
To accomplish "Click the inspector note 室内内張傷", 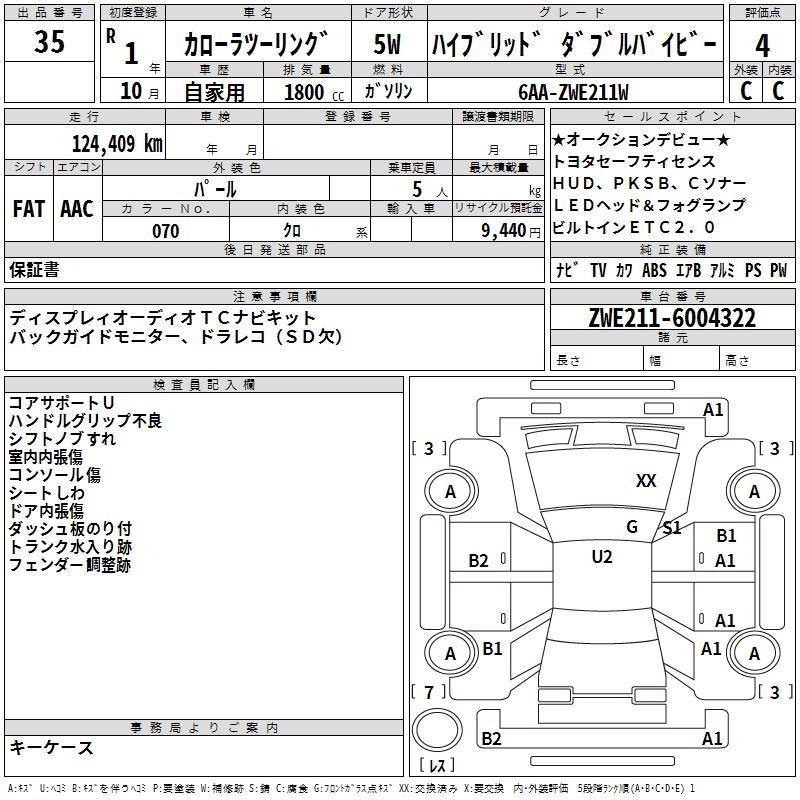I will pos(45,457).
